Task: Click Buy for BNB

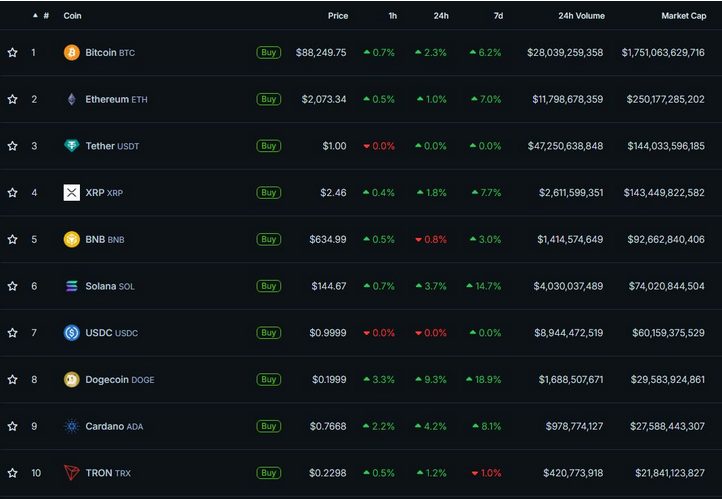Action: tap(268, 239)
